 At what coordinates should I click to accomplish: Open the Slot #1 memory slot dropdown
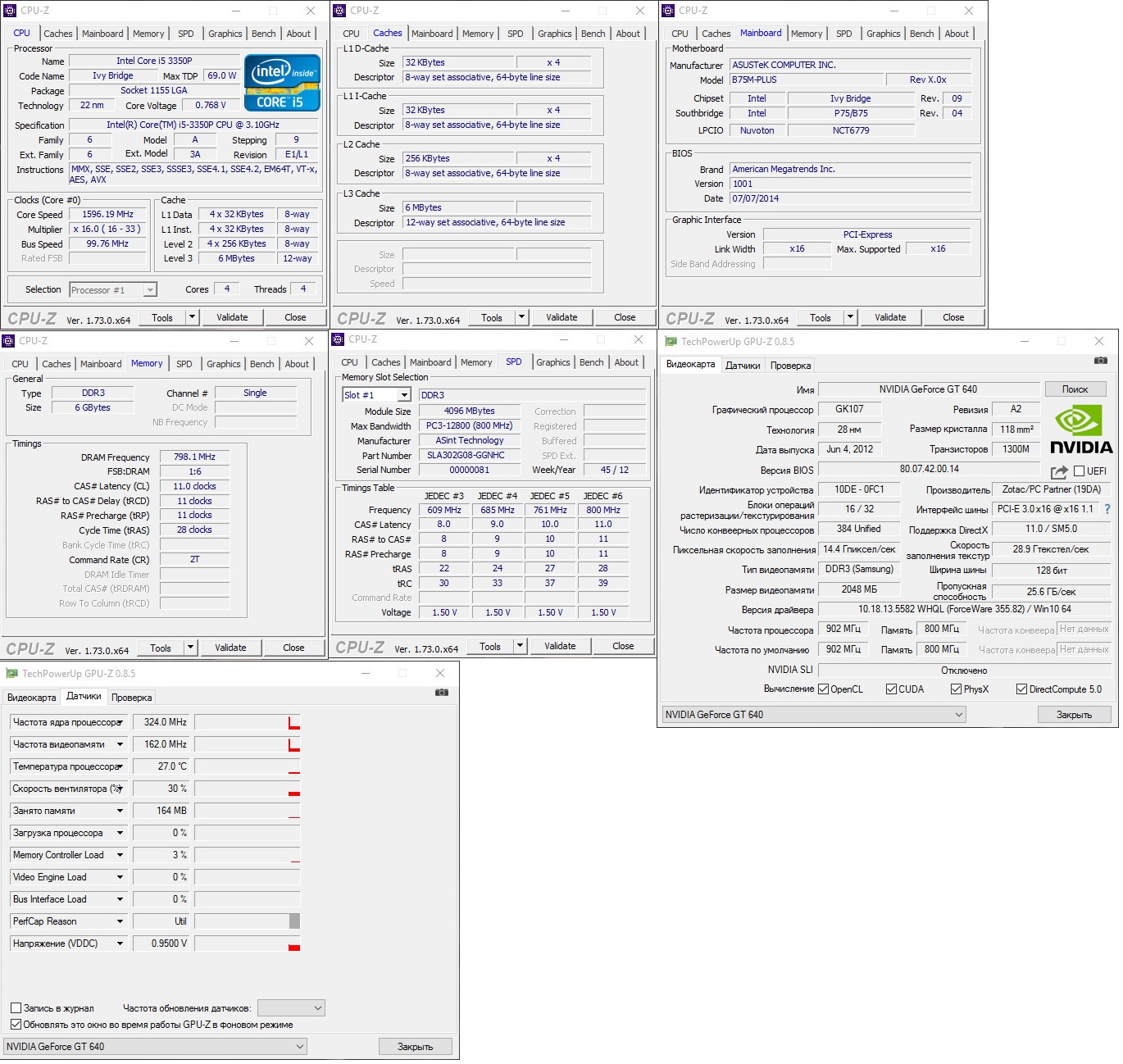point(403,395)
